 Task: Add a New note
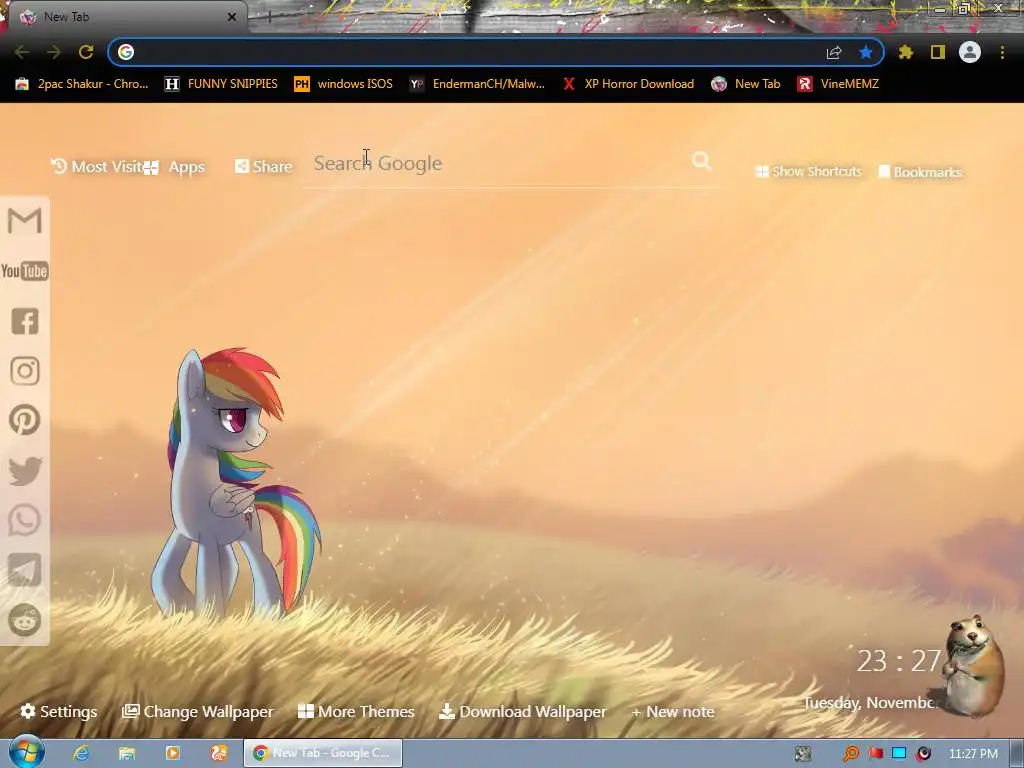click(673, 711)
